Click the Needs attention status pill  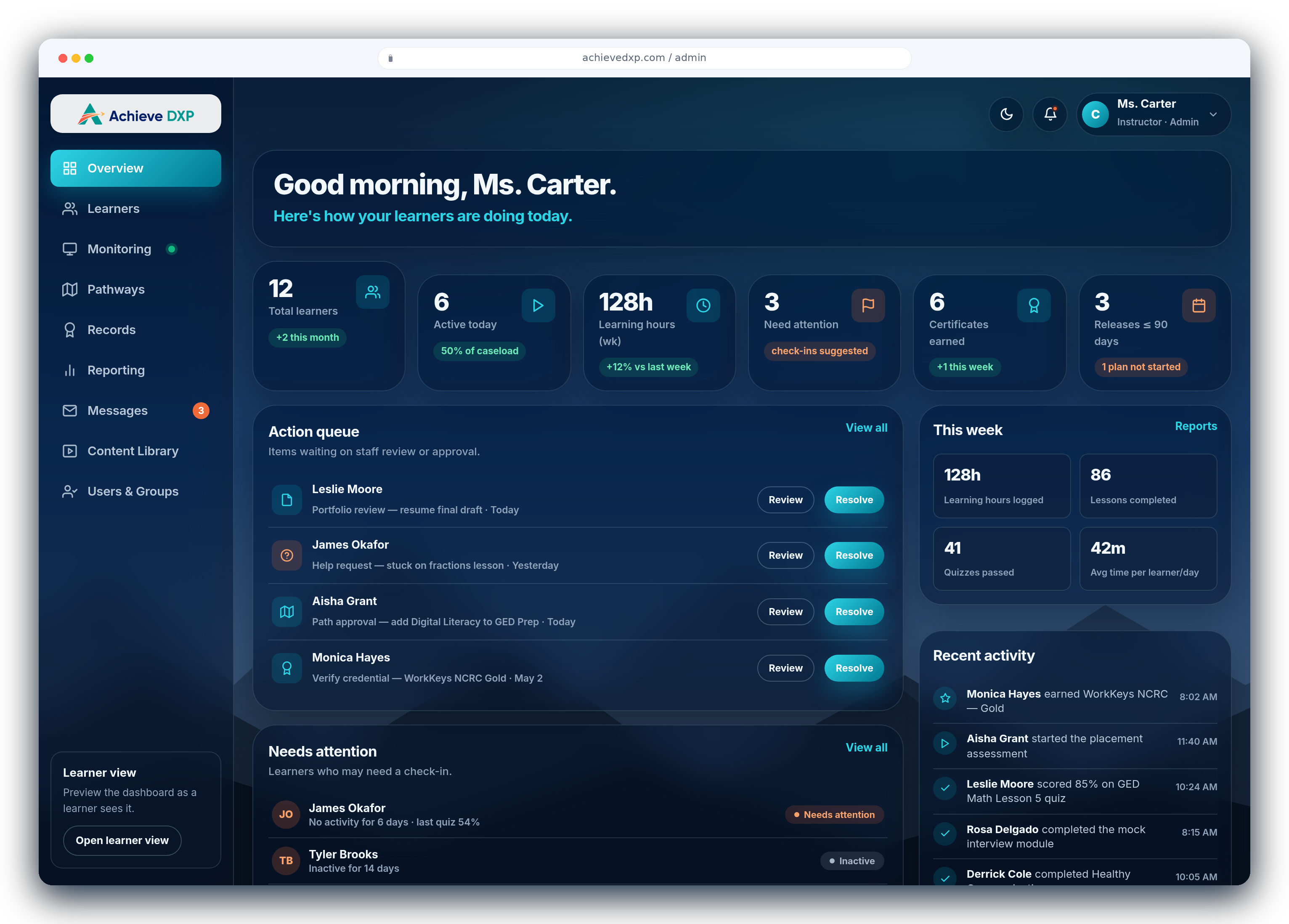(x=834, y=815)
